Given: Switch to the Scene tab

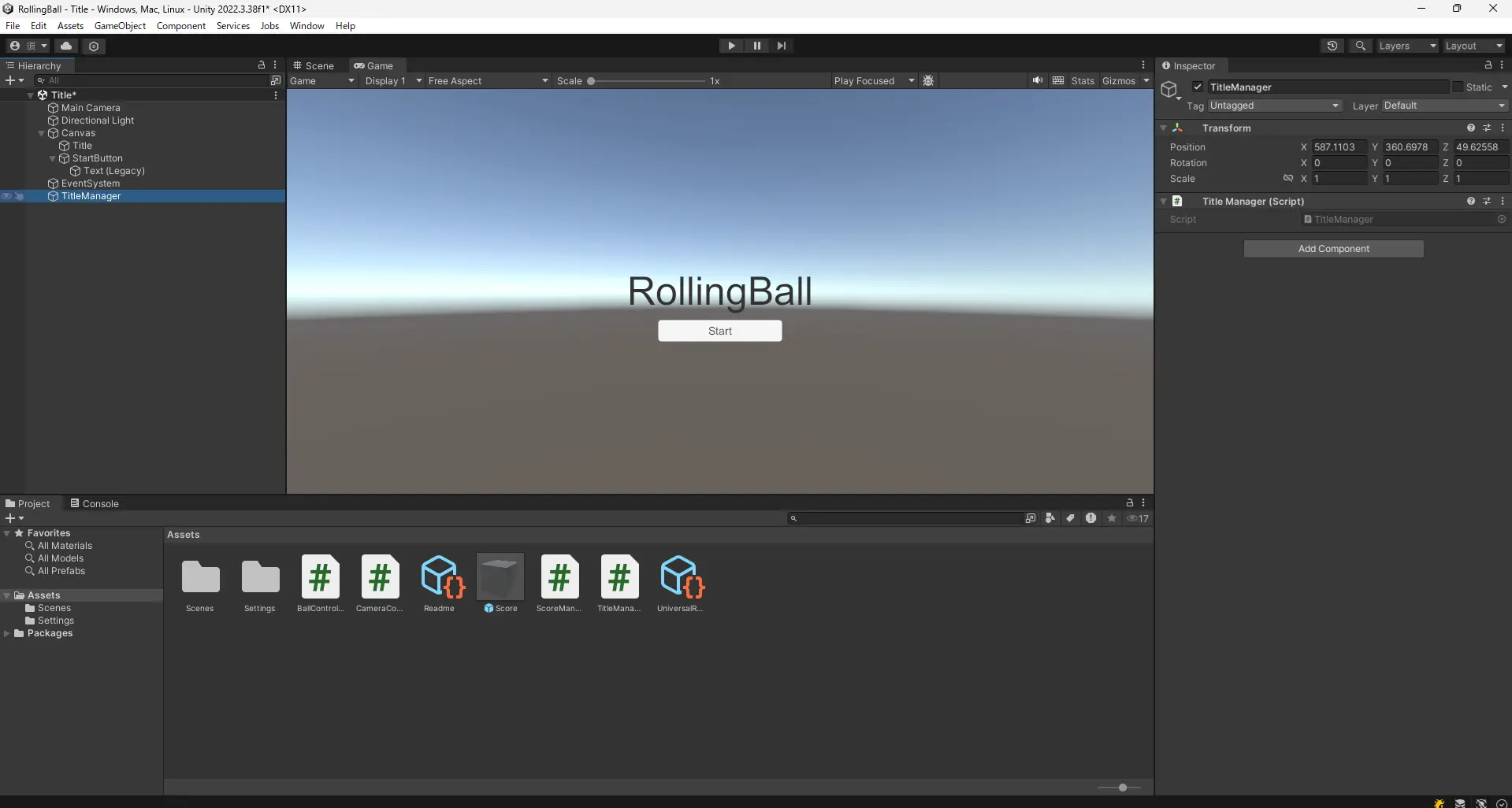Looking at the screenshot, I should [314, 65].
